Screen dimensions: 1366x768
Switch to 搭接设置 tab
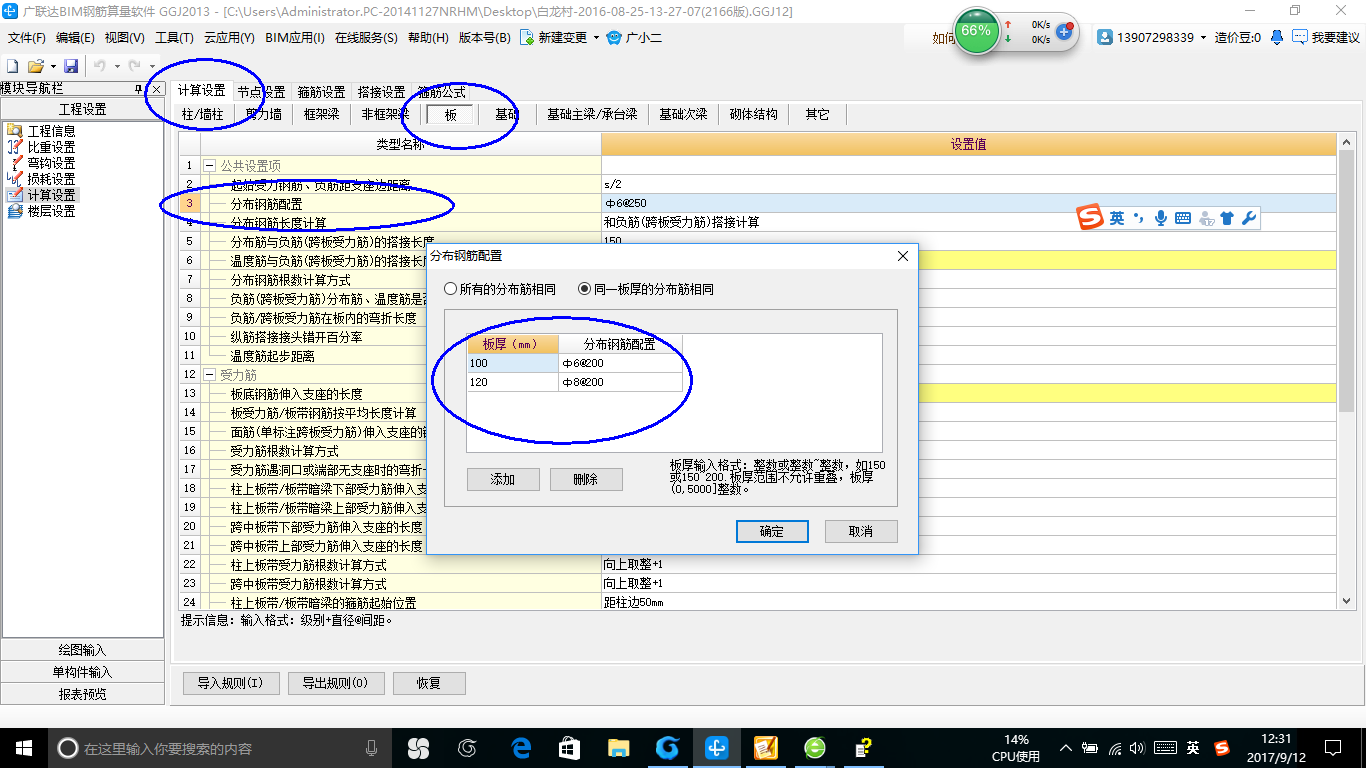[381, 92]
